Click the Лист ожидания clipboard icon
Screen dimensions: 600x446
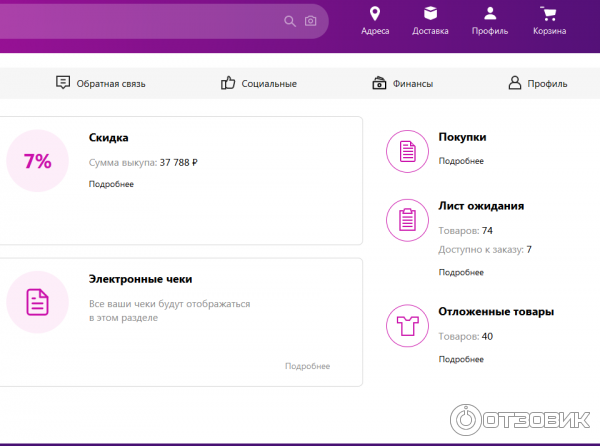[x=407, y=219]
